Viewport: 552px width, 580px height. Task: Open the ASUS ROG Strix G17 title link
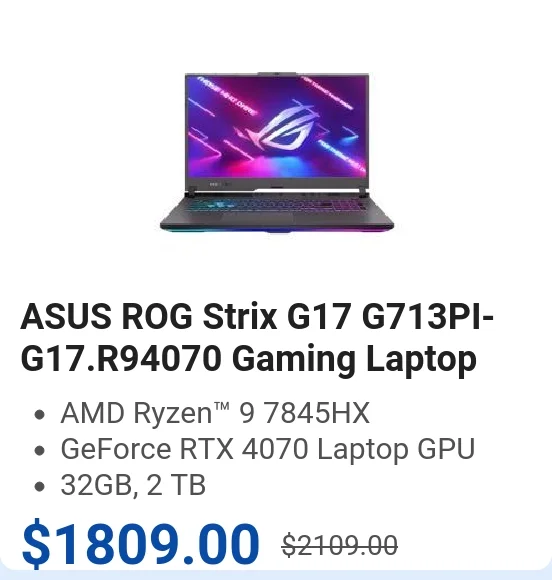[x=257, y=337]
